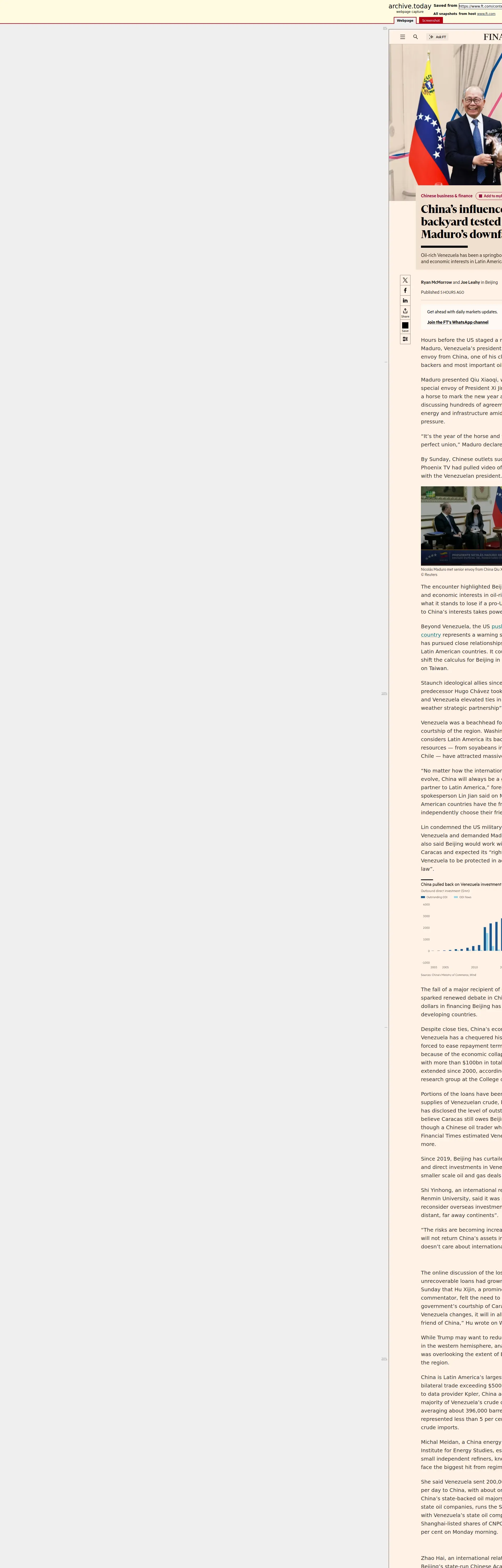The width and height of the screenshot is (502, 1568).
Task: Click the Share icon button
Action: pos(405,312)
